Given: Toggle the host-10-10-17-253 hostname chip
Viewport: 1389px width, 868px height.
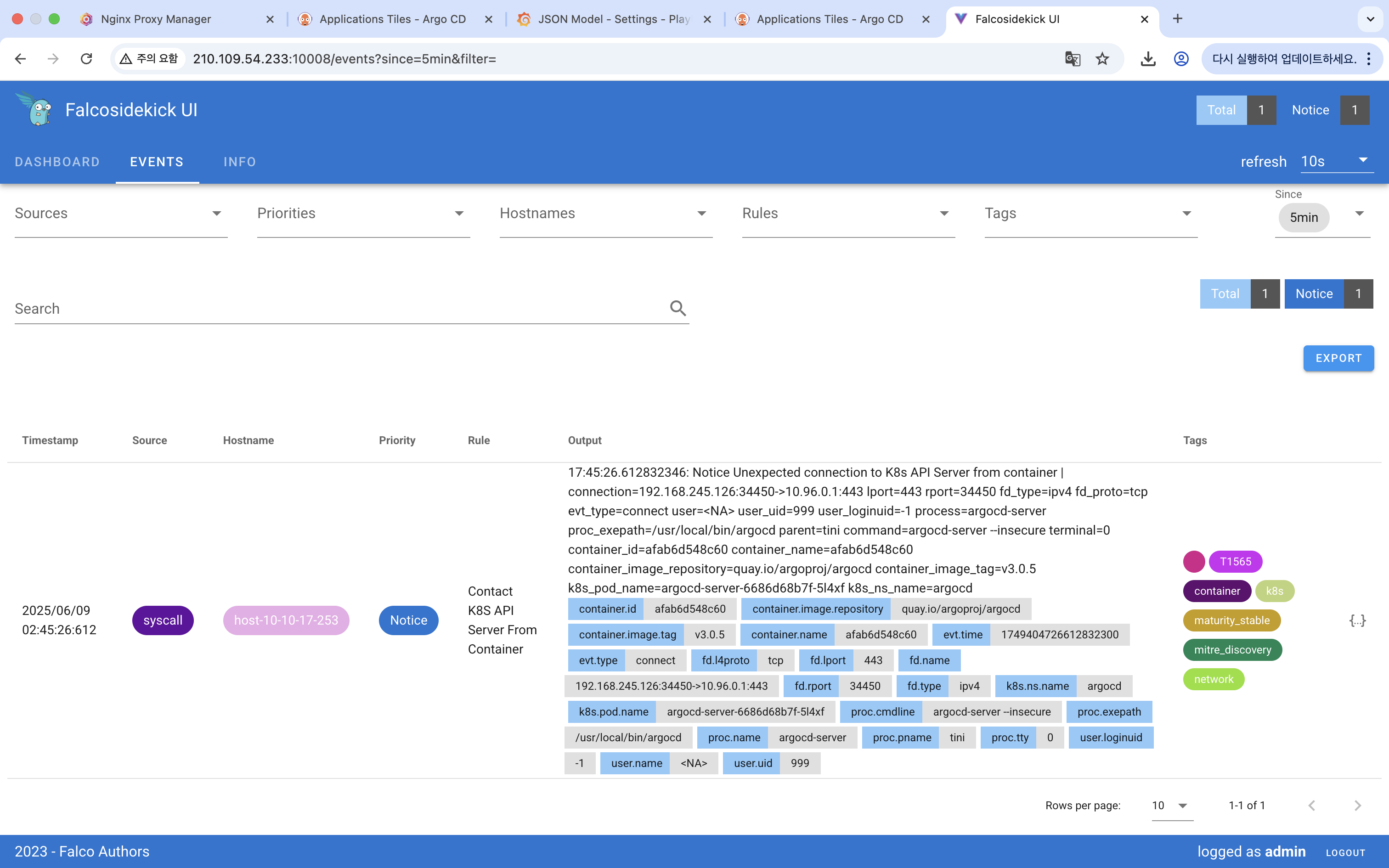Looking at the screenshot, I should point(286,620).
